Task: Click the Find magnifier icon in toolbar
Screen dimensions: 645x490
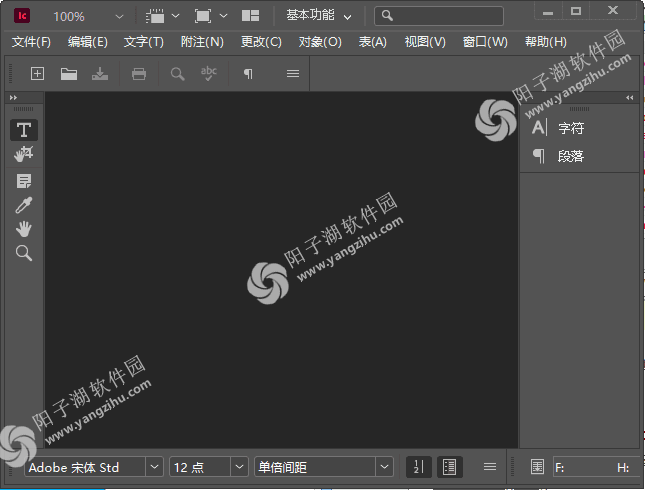Action: [x=177, y=74]
